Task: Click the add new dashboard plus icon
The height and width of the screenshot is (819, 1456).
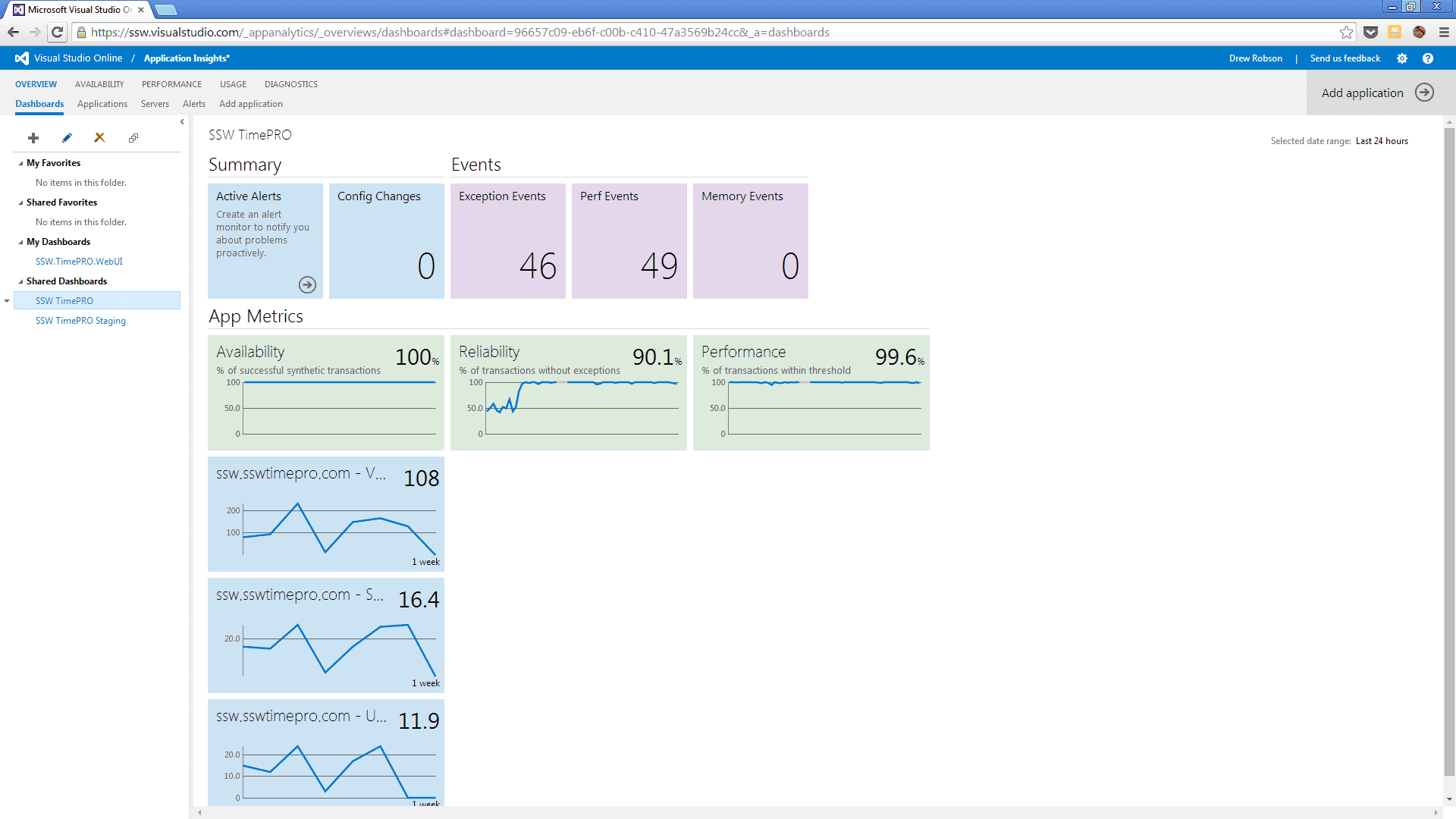Action: pos(33,138)
